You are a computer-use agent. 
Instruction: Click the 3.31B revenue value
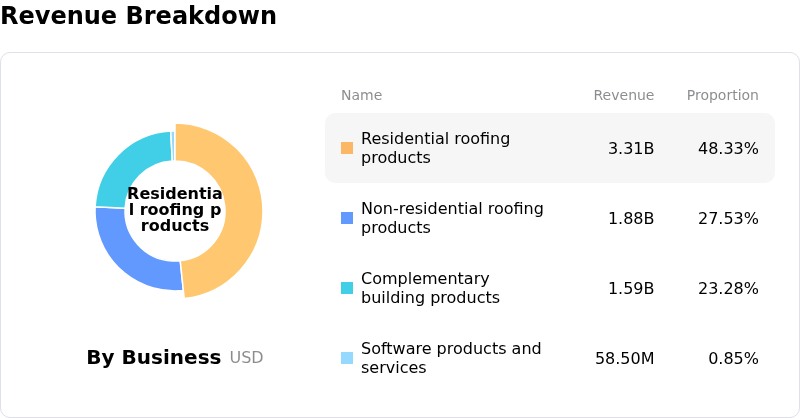[x=631, y=149]
